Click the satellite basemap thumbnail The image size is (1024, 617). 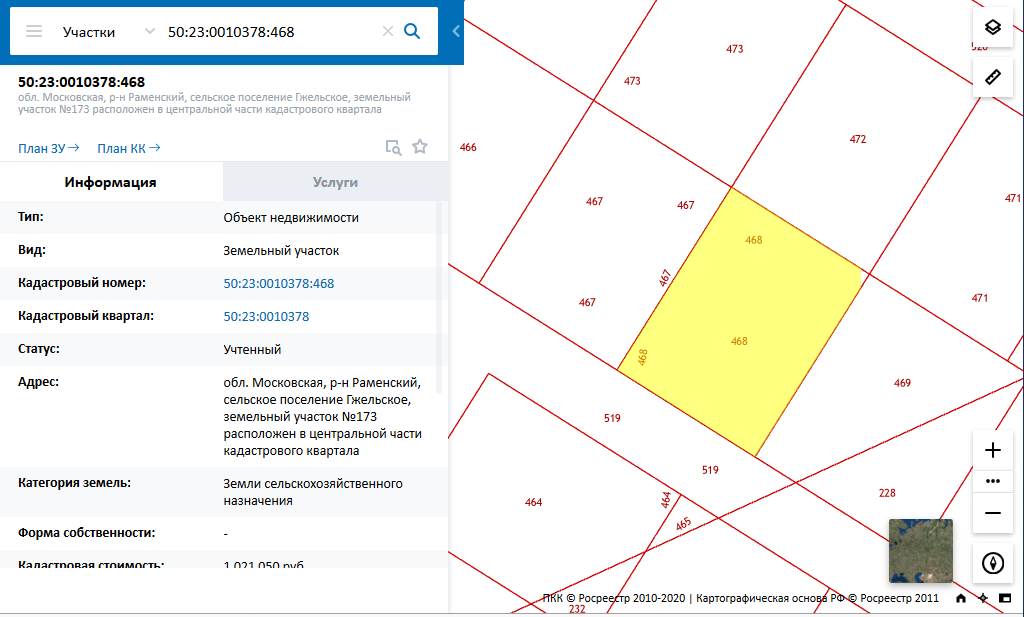(921, 551)
